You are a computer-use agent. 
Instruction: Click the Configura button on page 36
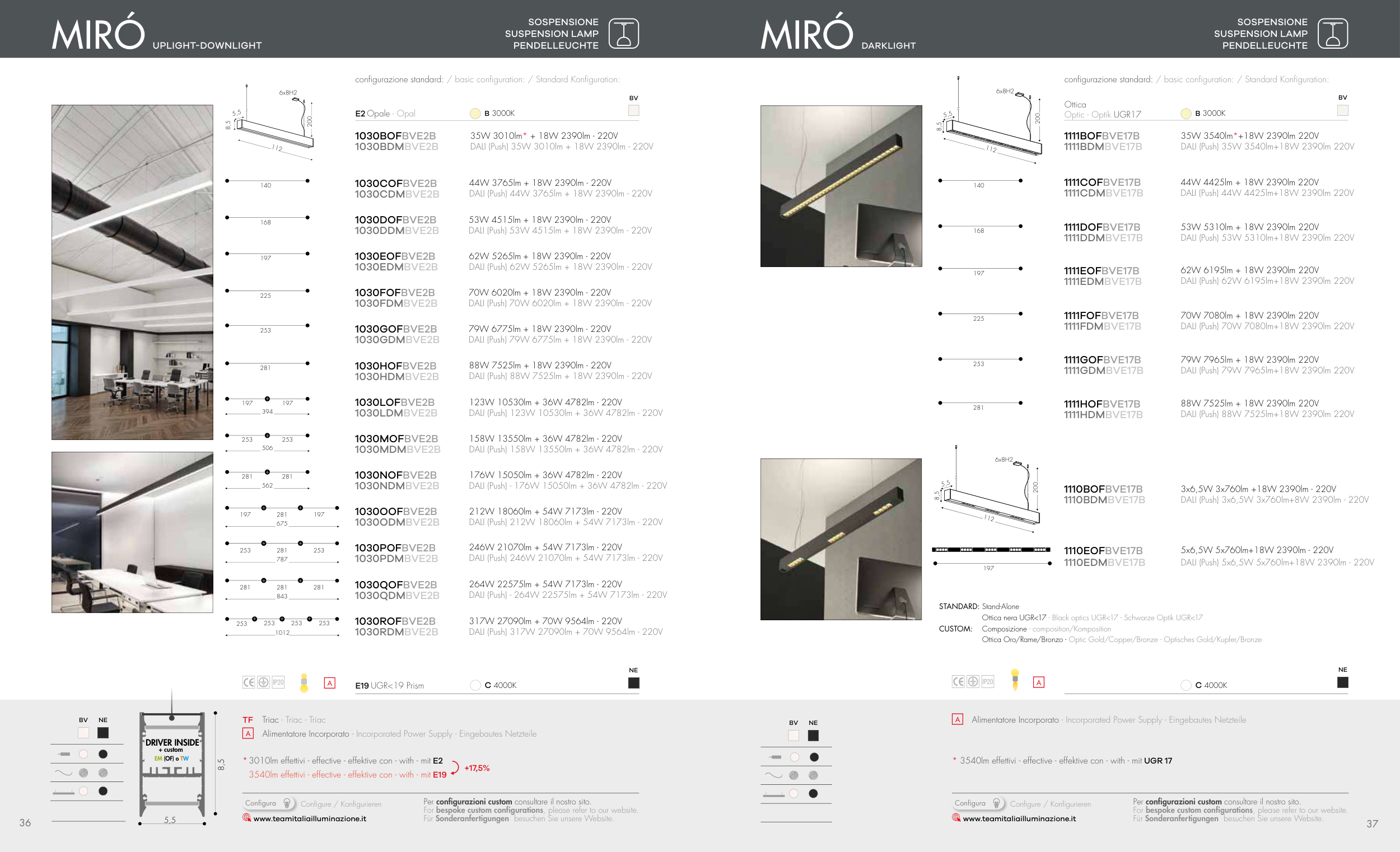[x=268, y=803]
